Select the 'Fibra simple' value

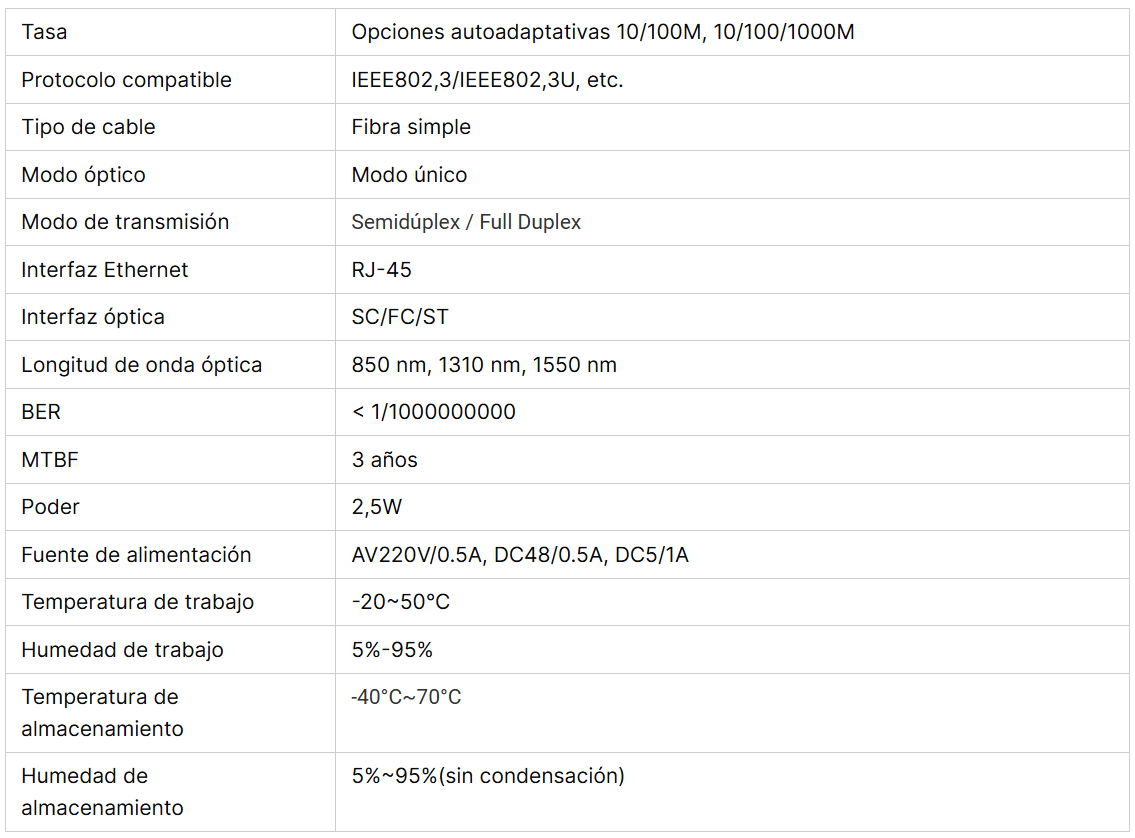411,127
